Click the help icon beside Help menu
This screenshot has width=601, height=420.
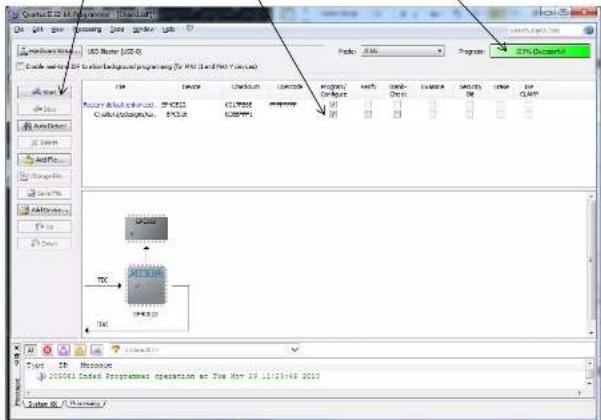click(x=190, y=28)
